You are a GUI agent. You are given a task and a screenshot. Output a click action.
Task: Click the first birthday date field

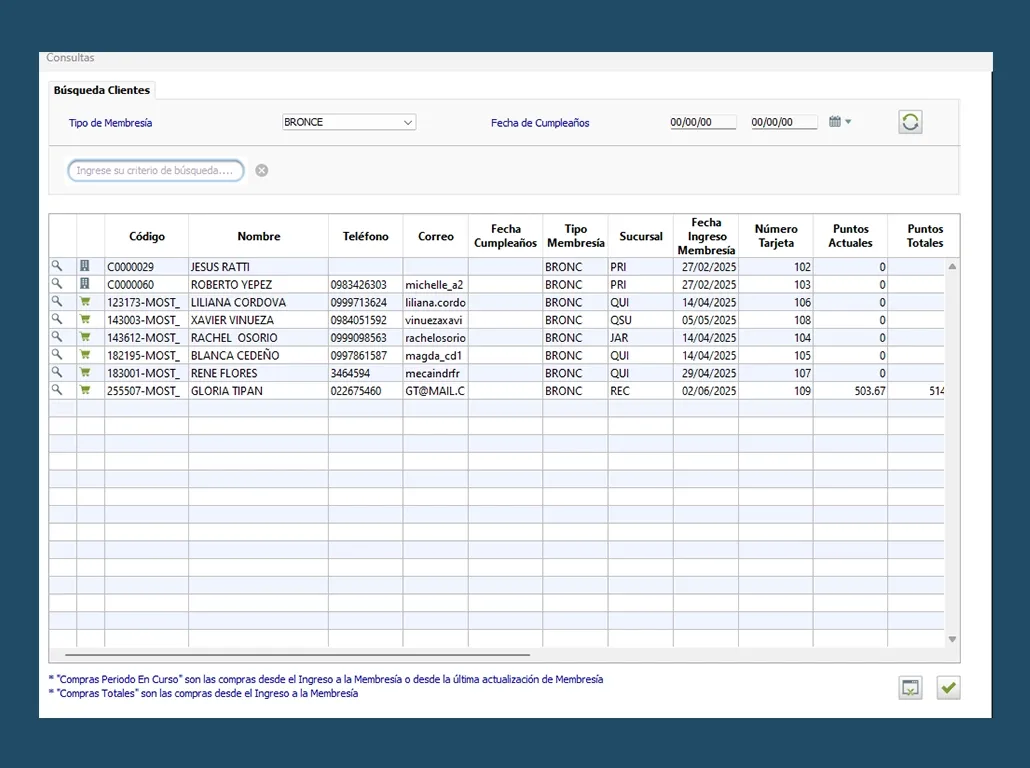702,122
